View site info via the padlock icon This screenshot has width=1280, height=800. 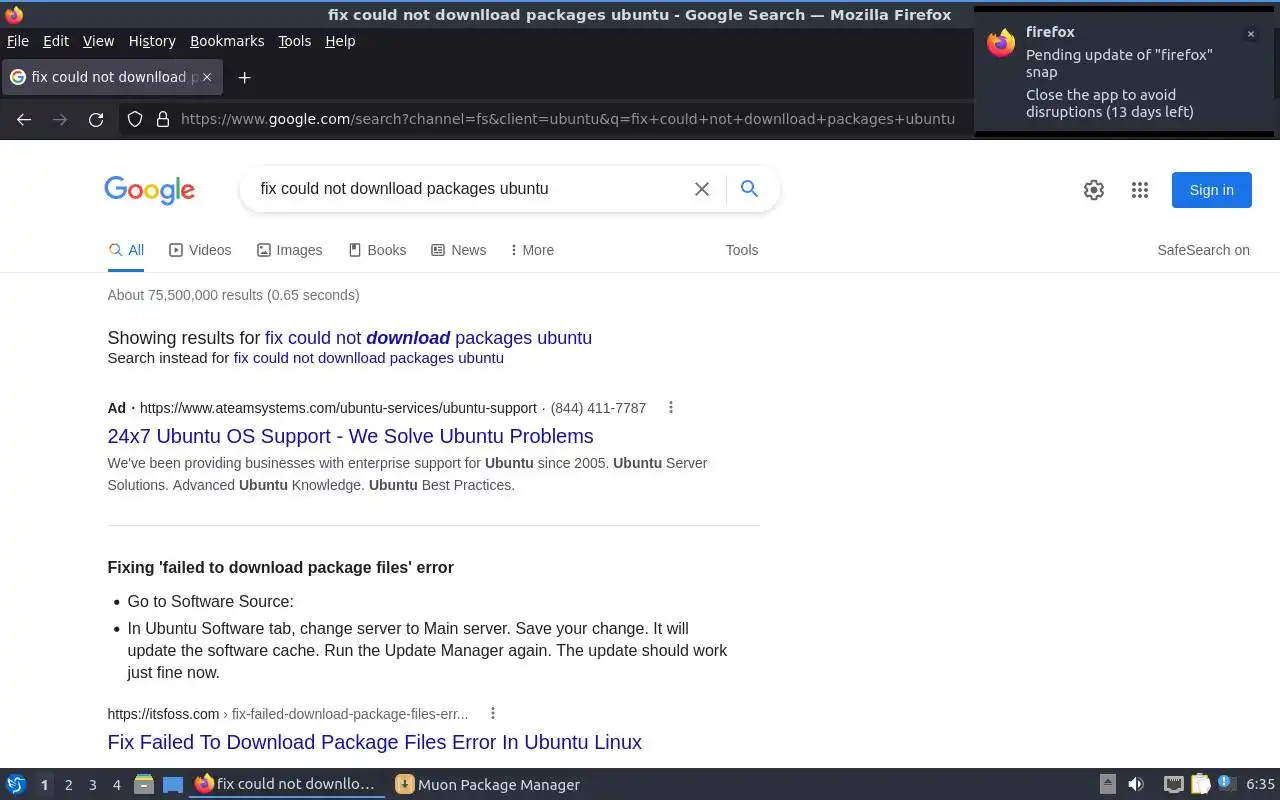click(x=163, y=119)
